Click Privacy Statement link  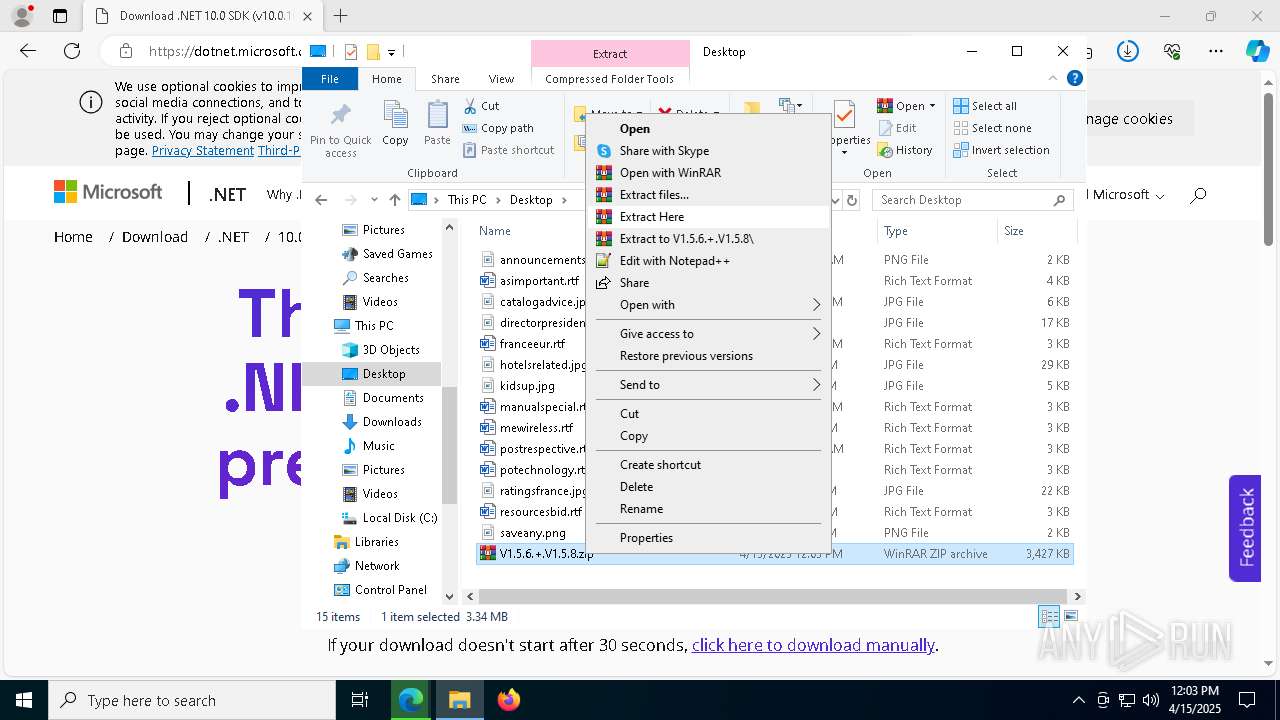203,151
